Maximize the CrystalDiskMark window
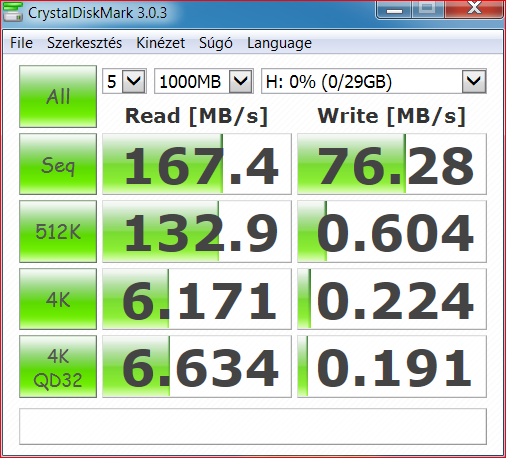This screenshot has height=458, width=506. (428, 9)
